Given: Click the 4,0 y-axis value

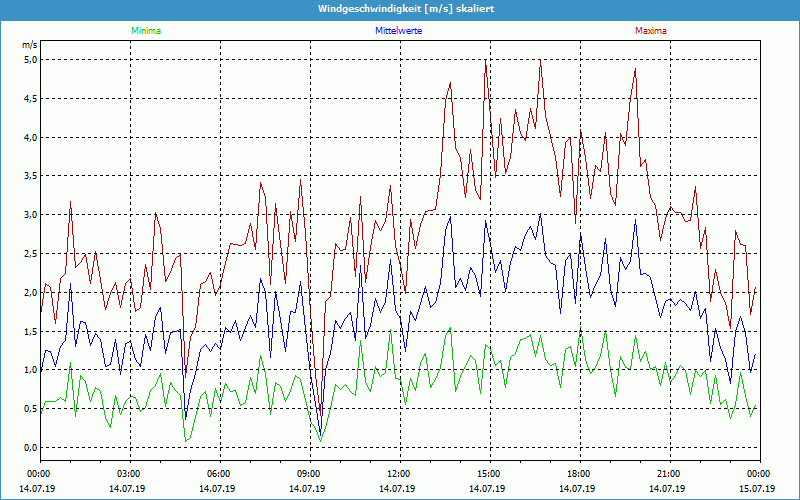Looking at the screenshot, I should 31,137.
